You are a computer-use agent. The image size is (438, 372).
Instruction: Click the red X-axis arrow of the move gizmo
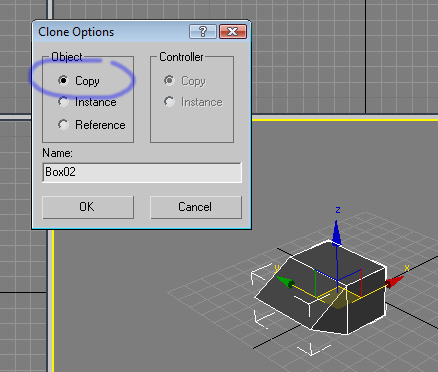(394, 282)
